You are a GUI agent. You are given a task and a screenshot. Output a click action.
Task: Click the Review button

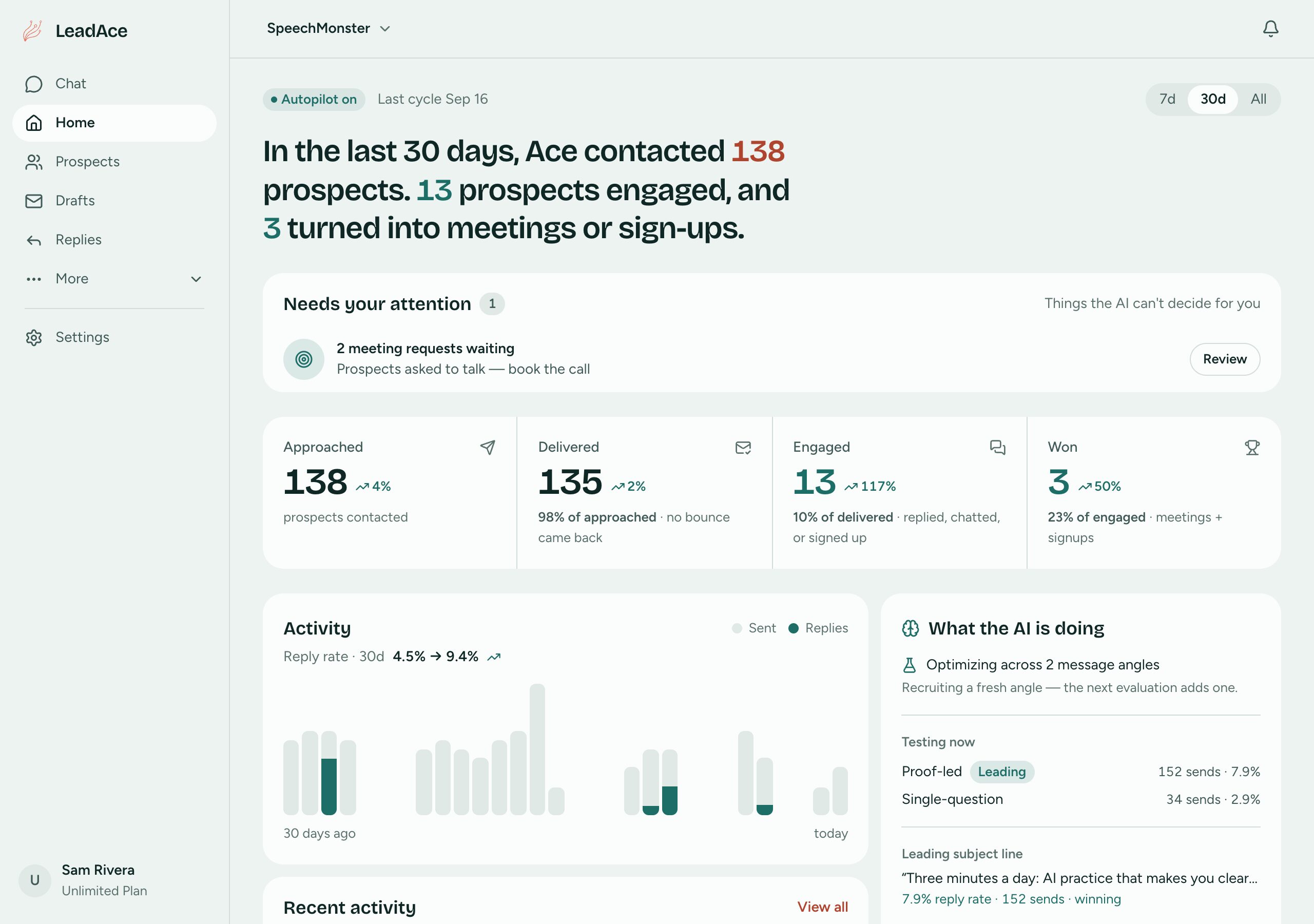1225,359
